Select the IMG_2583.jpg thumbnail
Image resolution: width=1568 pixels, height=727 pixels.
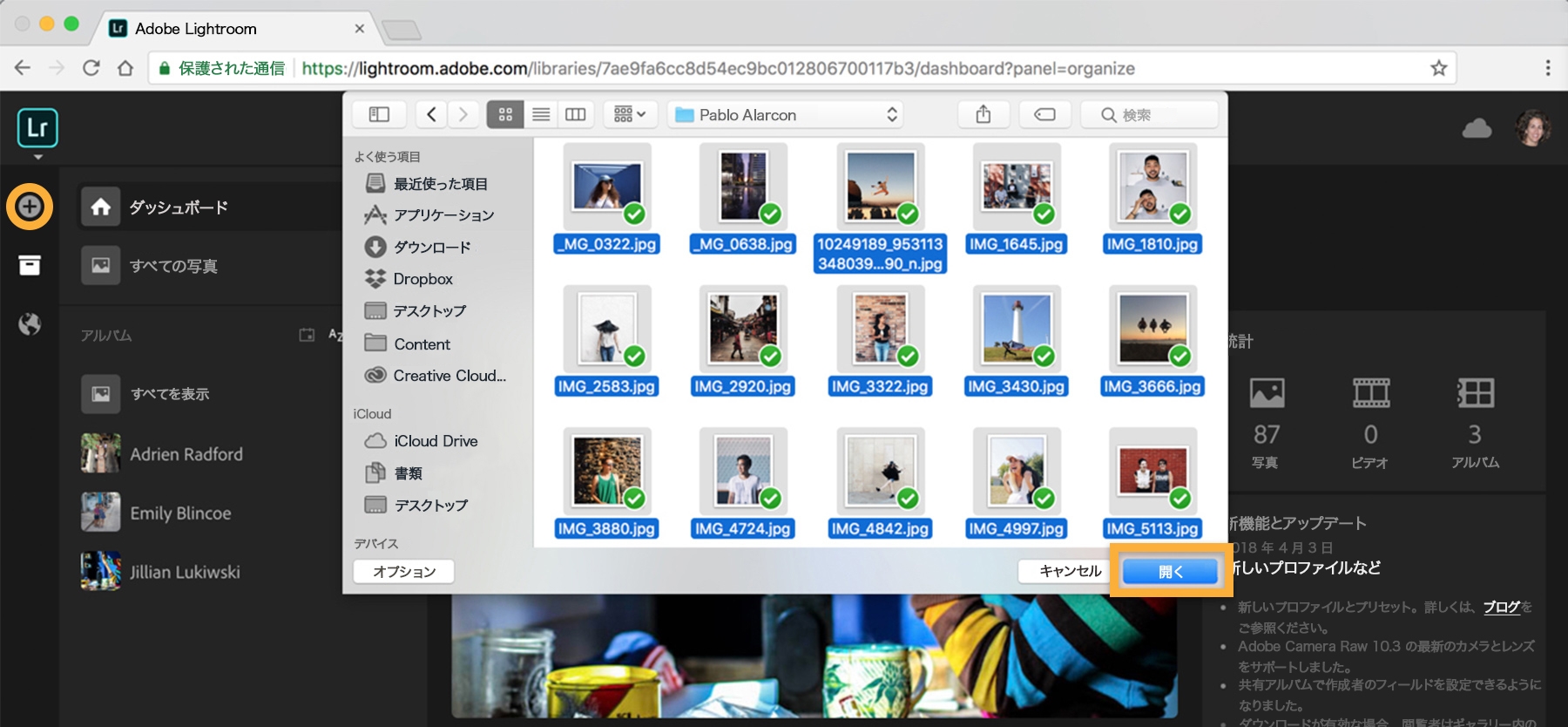click(607, 328)
